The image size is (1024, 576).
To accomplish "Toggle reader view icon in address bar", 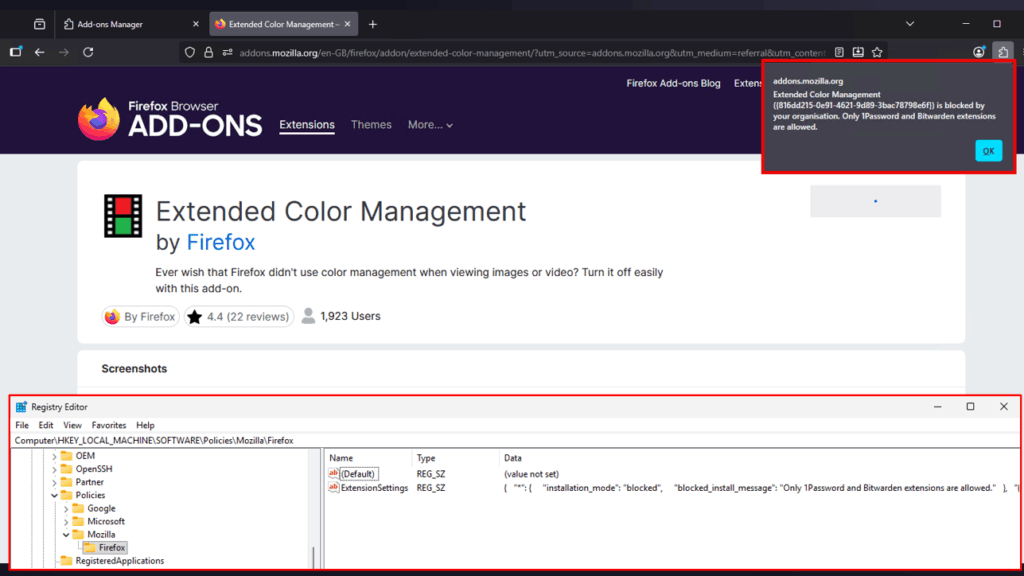I will click(840, 52).
